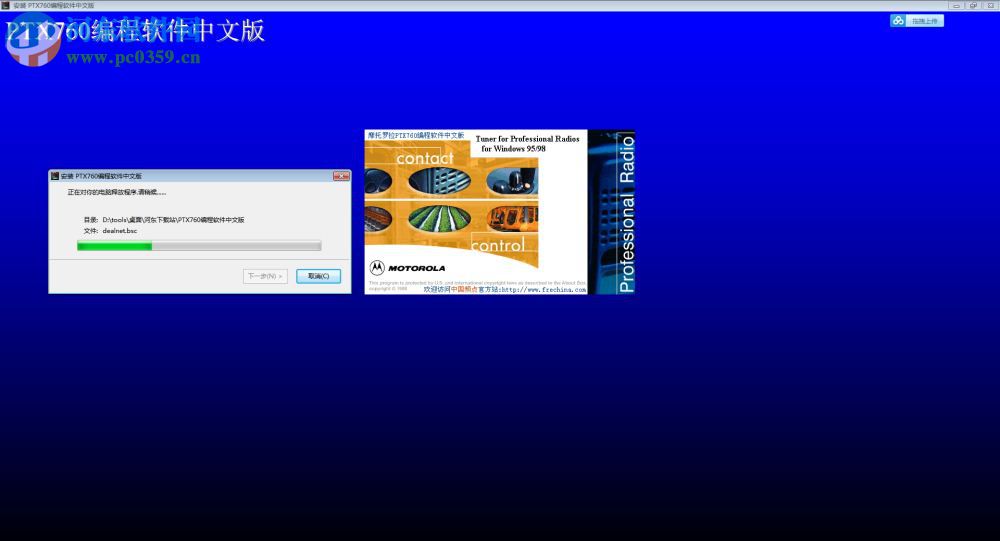The height and width of the screenshot is (541, 1000).
Task: Click the Tuner for Professional Radios heading
Action: [527, 138]
